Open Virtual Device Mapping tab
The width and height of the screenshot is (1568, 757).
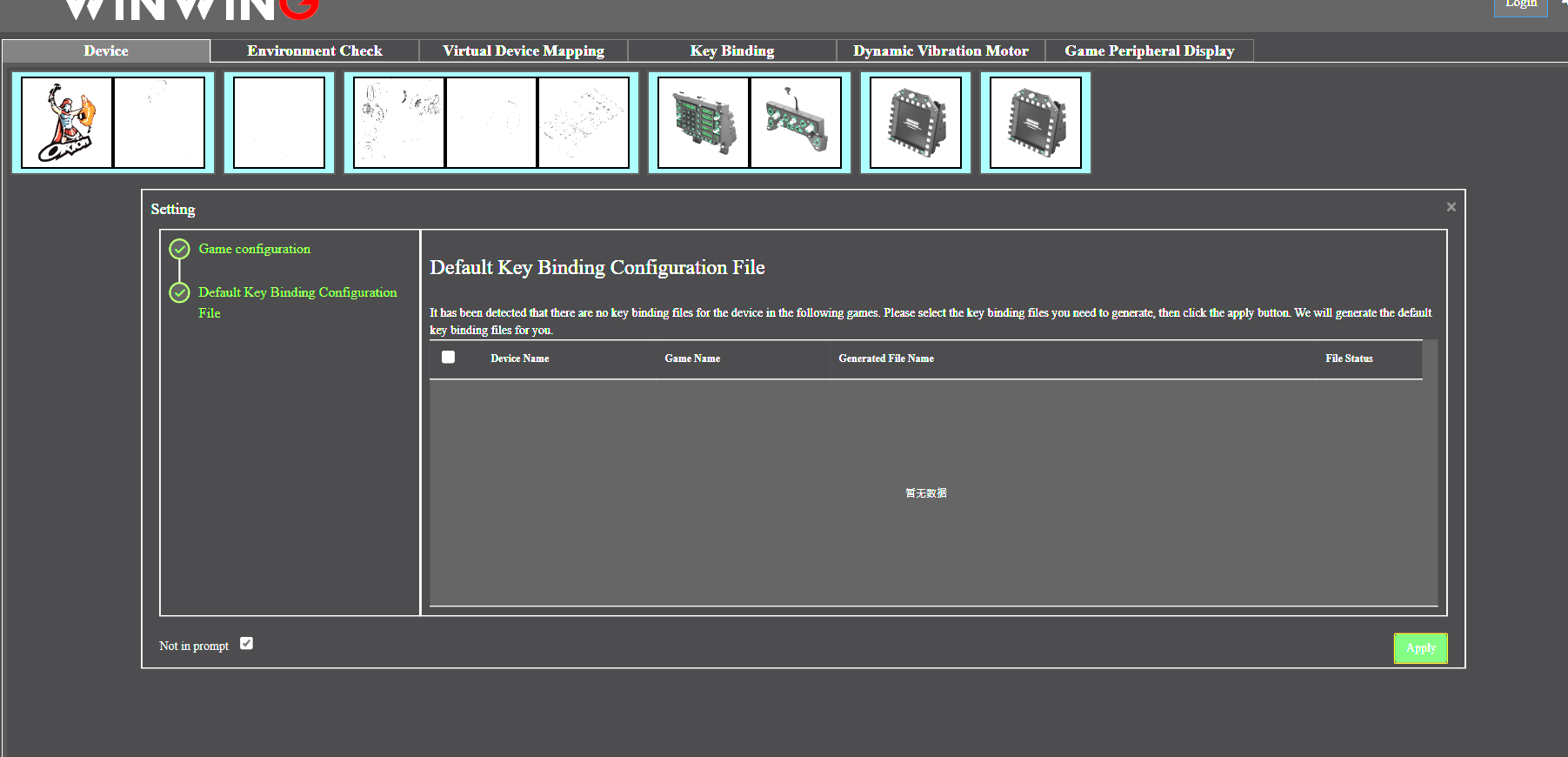point(524,50)
